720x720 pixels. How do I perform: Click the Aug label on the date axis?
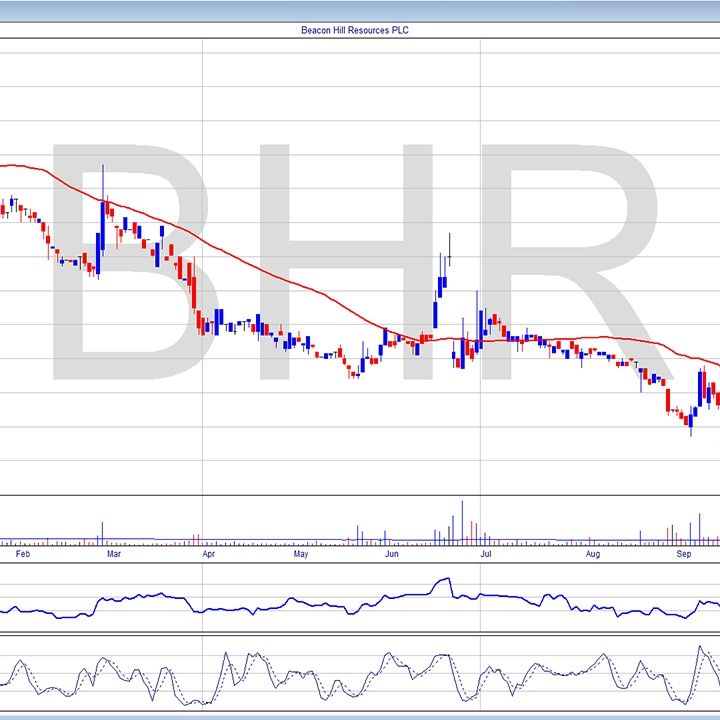point(592,553)
